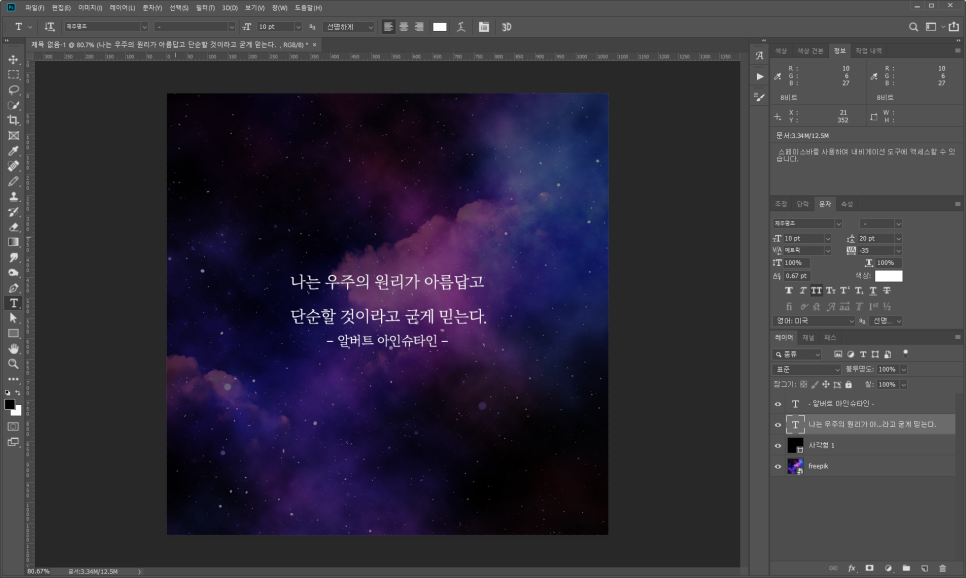Toggle All Caps in Character panel

[x=817, y=290]
